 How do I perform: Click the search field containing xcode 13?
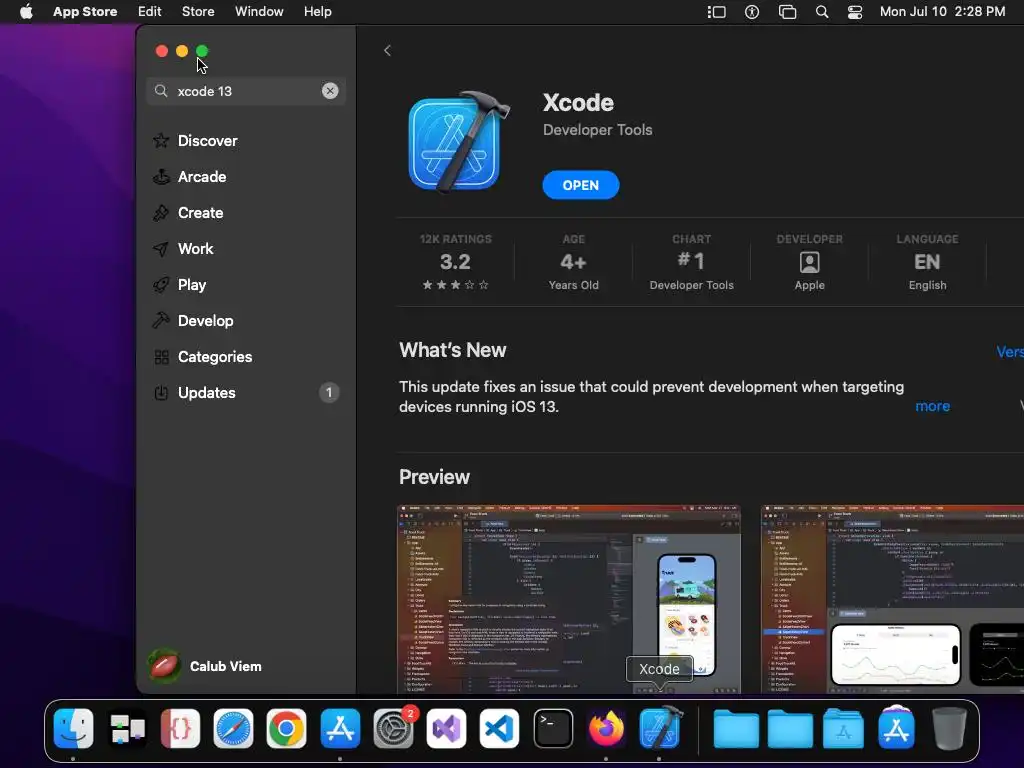pos(246,91)
